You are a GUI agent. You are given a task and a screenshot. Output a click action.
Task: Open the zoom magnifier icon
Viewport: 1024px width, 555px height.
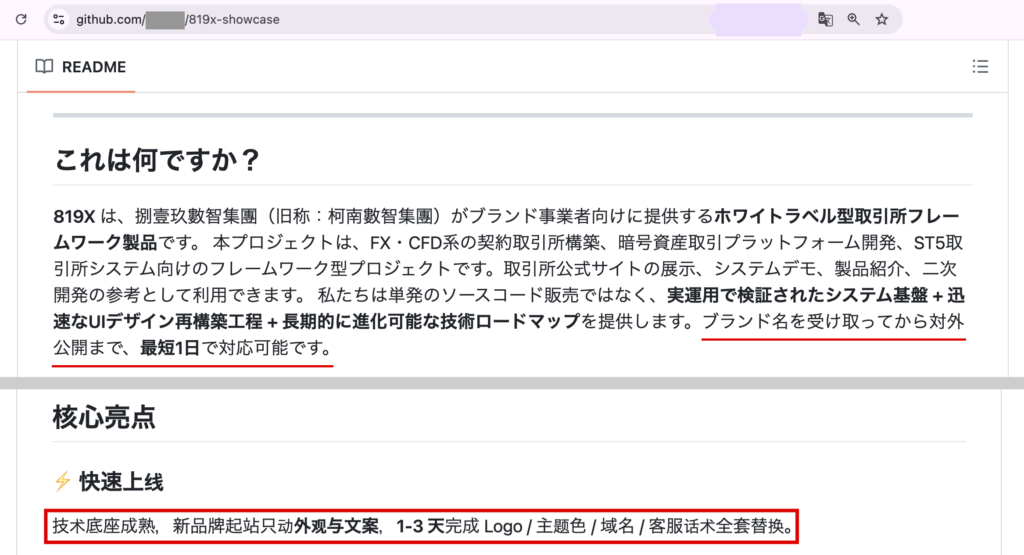click(x=854, y=20)
